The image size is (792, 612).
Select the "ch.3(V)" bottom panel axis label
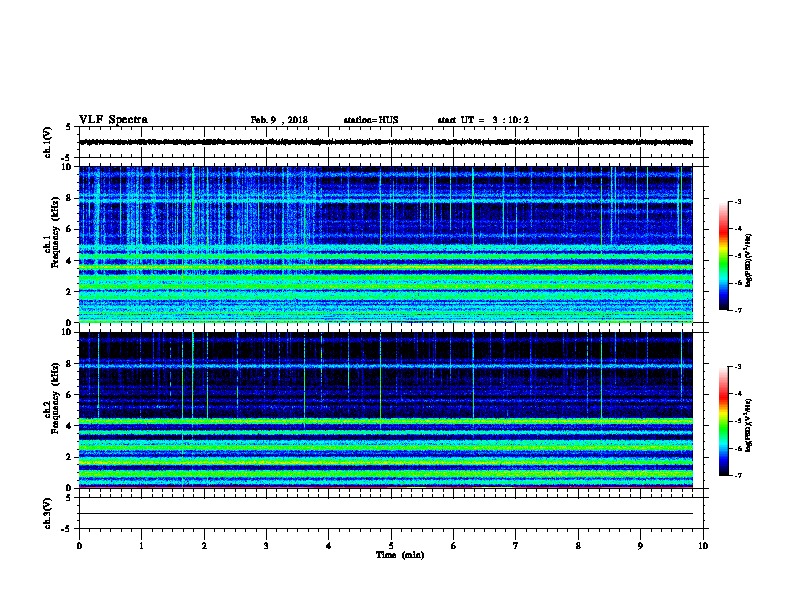click(x=48, y=513)
